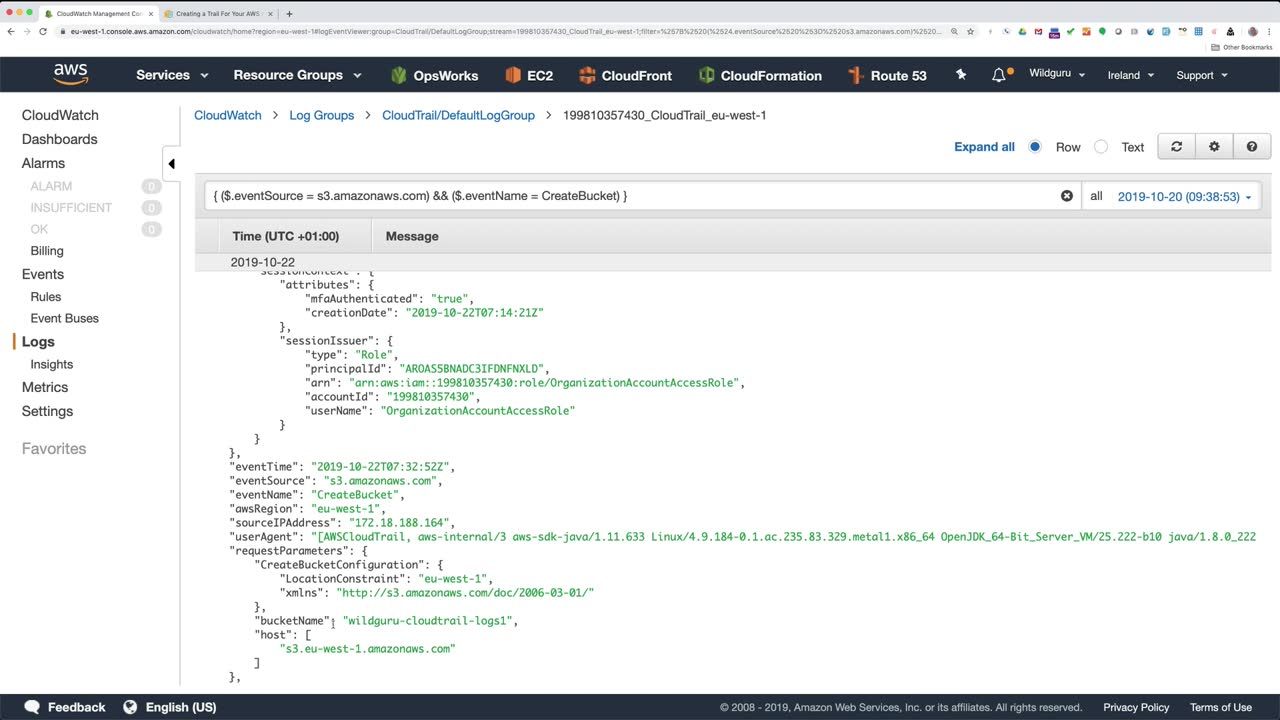Open the notifications bell

click(x=999, y=75)
